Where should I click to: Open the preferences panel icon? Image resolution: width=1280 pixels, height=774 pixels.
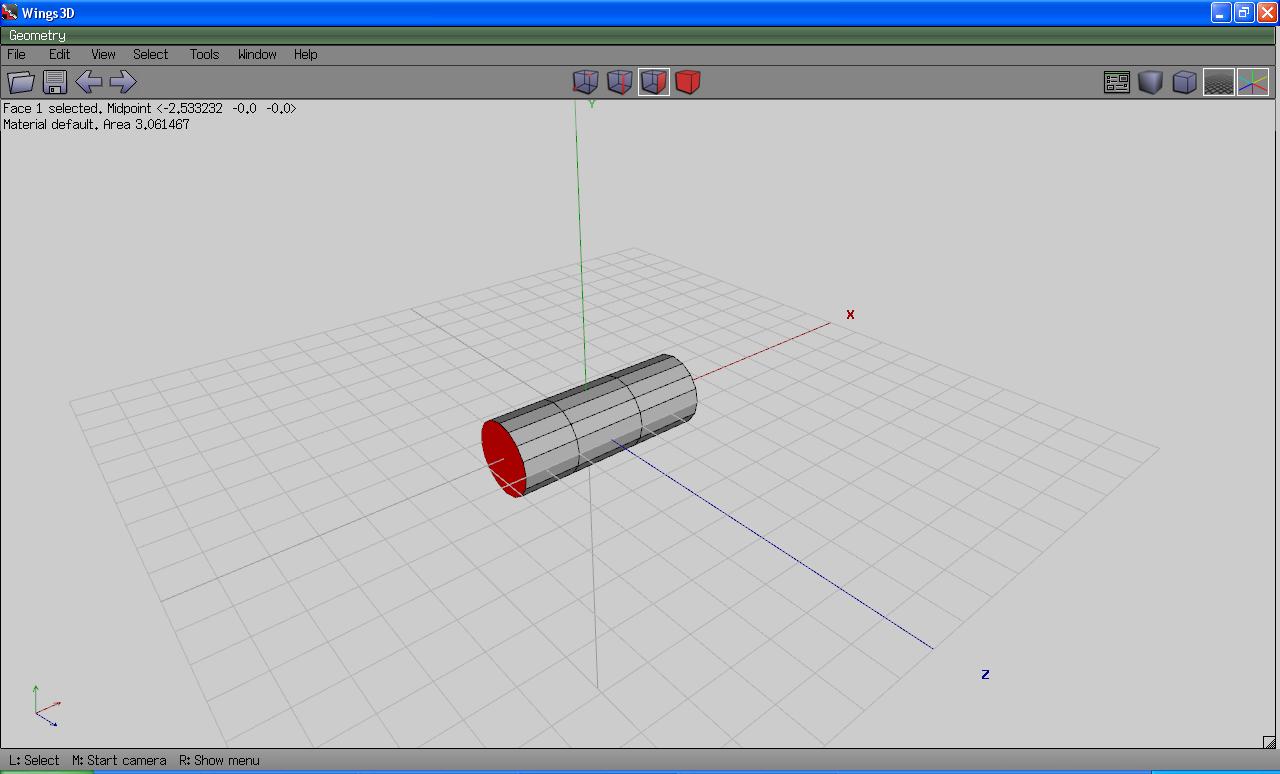pyautogui.click(x=1117, y=82)
